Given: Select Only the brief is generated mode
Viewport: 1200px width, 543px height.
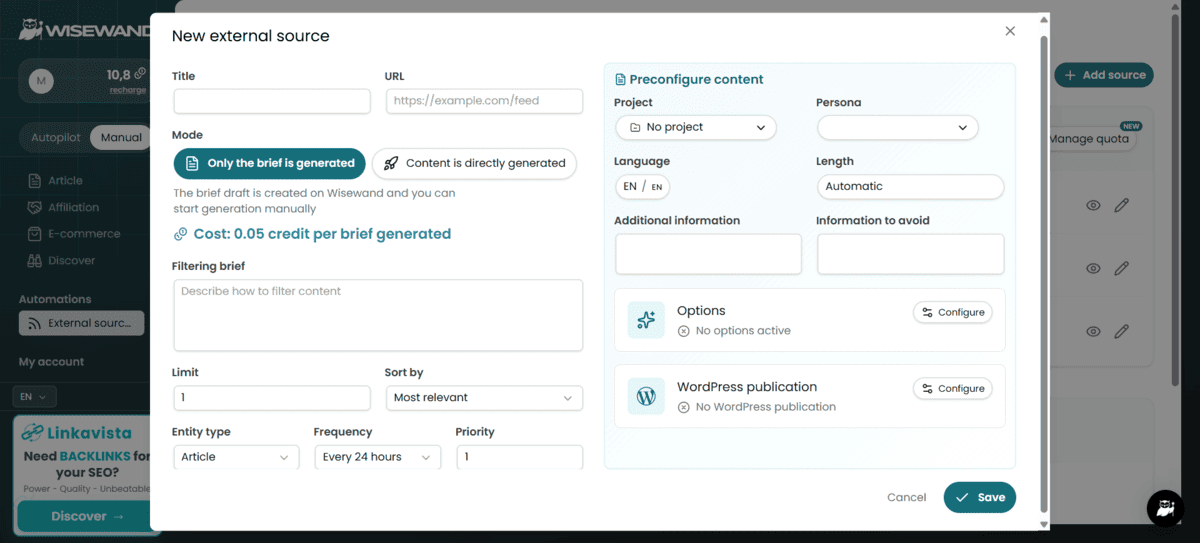Looking at the screenshot, I should point(270,163).
